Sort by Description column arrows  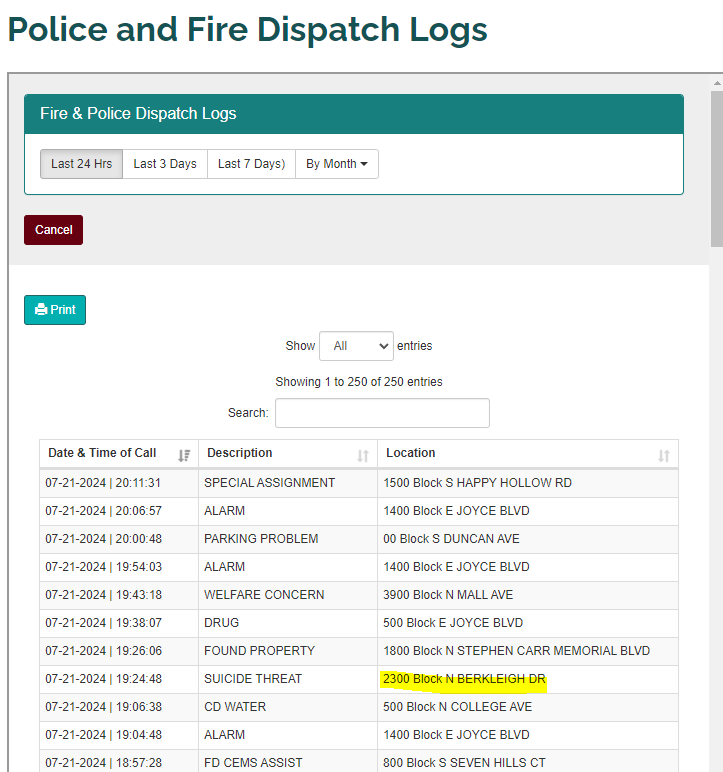pyautogui.click(x=363, y=456)
